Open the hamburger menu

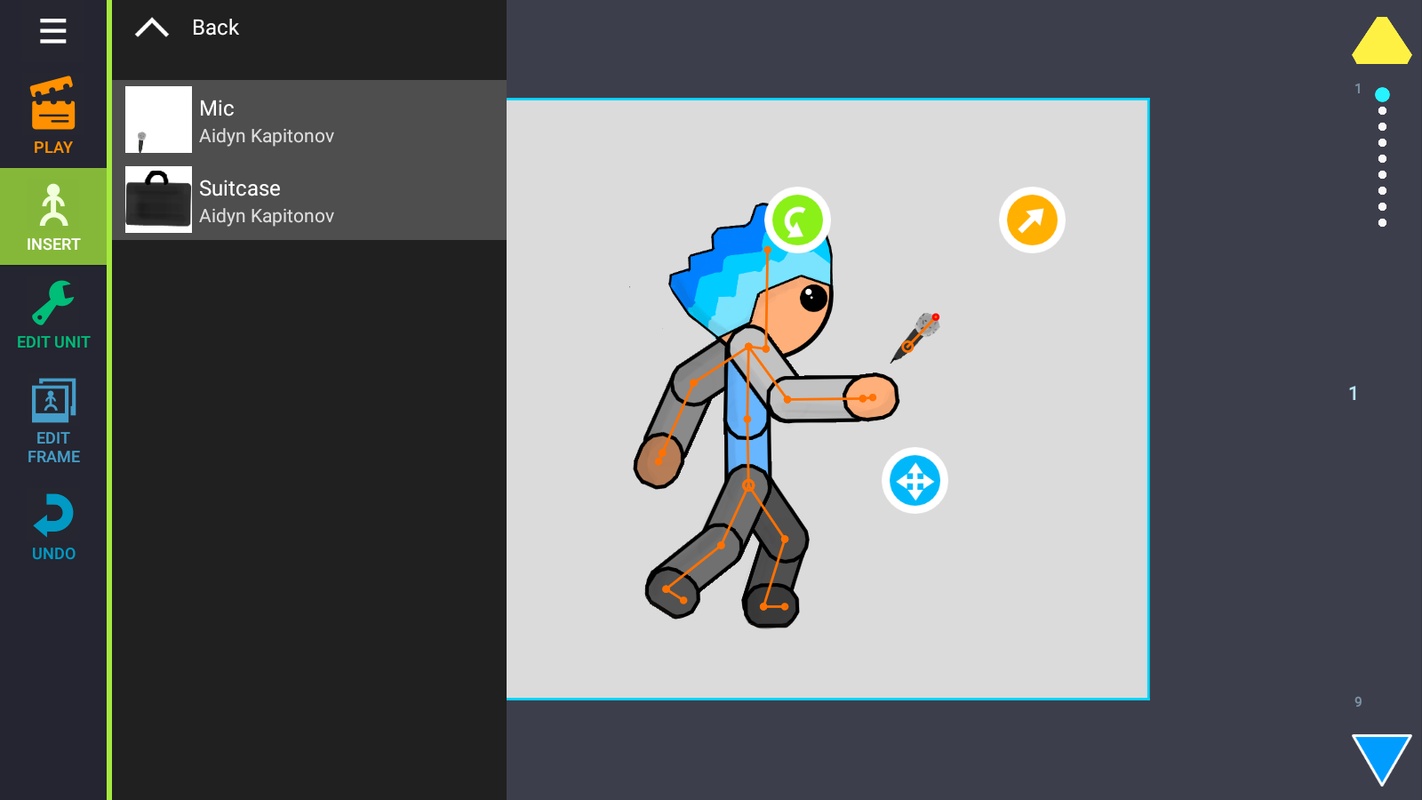[53, 31]
